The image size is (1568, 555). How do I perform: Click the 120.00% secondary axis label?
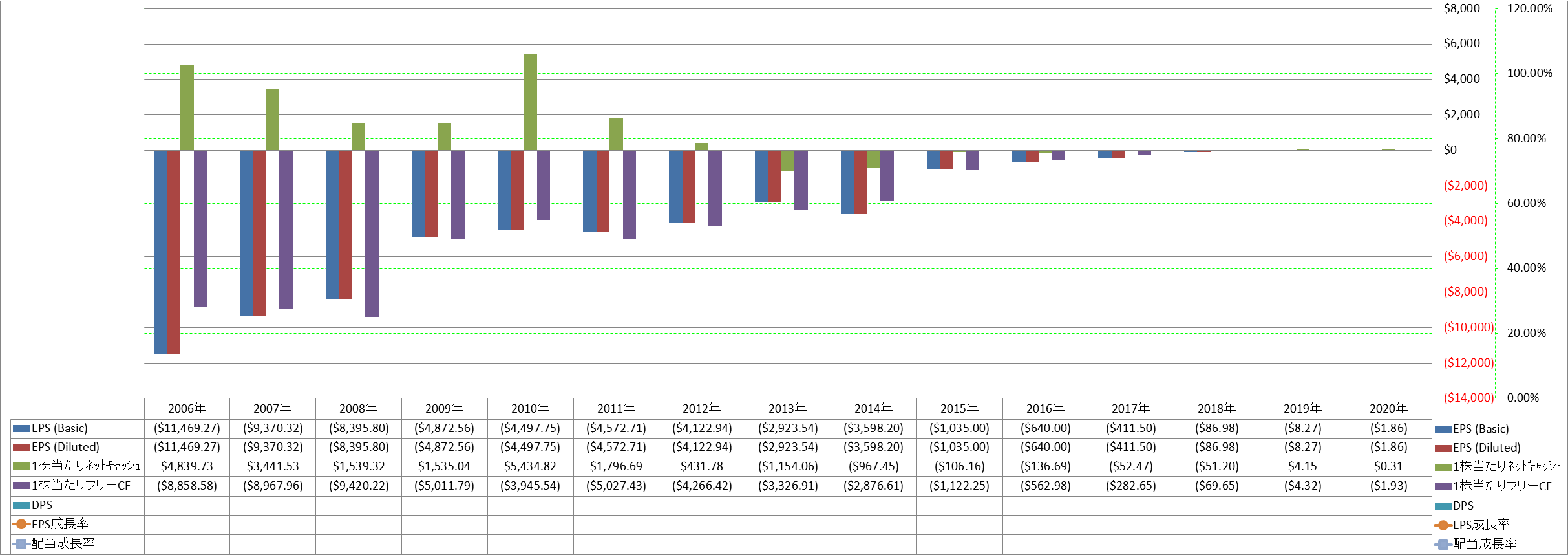click(1529, 8)
